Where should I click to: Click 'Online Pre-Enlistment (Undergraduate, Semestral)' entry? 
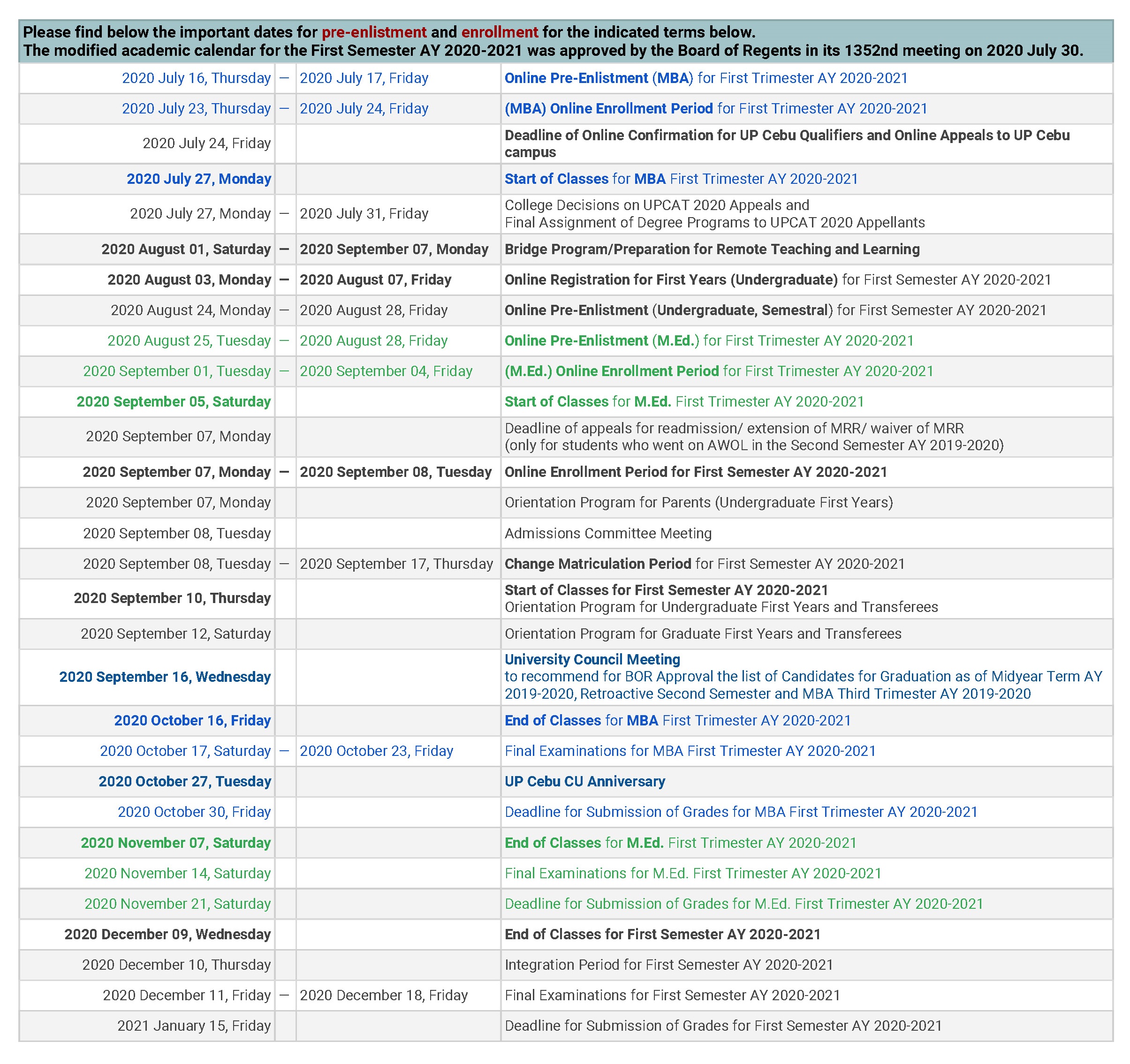(x=775, y=310)
